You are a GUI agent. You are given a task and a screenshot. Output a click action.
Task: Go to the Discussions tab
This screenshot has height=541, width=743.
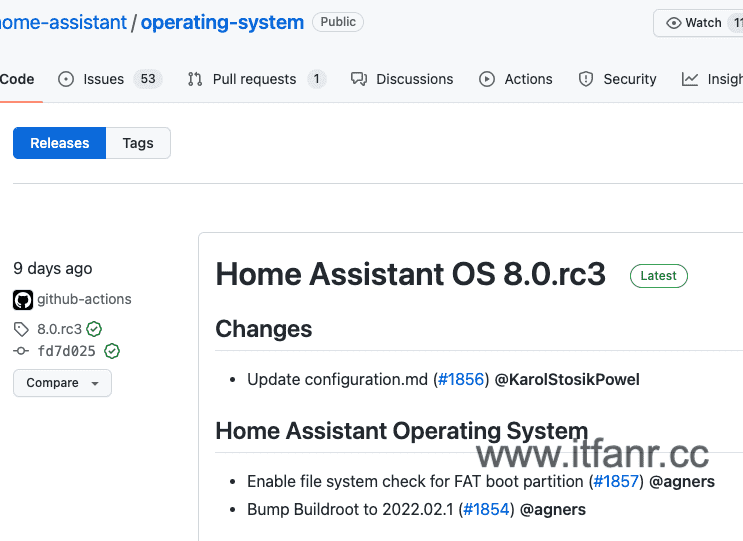tap(414, 79)
